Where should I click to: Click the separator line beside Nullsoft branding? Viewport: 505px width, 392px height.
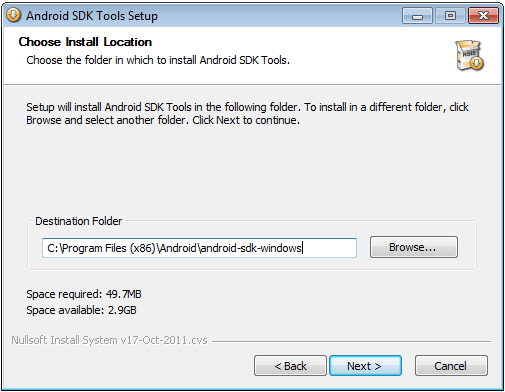(351, 341)
